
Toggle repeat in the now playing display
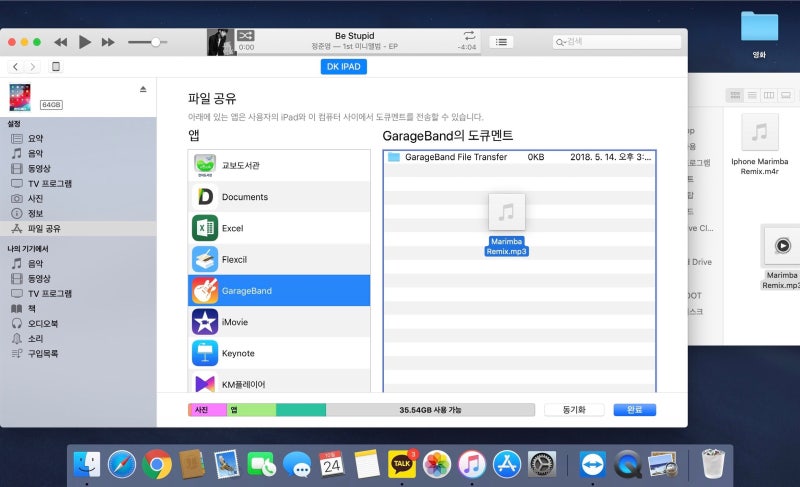469,35
